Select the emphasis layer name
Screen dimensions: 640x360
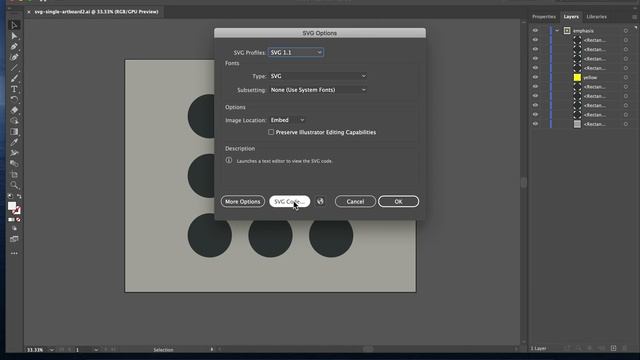click(x=583, y=31)
